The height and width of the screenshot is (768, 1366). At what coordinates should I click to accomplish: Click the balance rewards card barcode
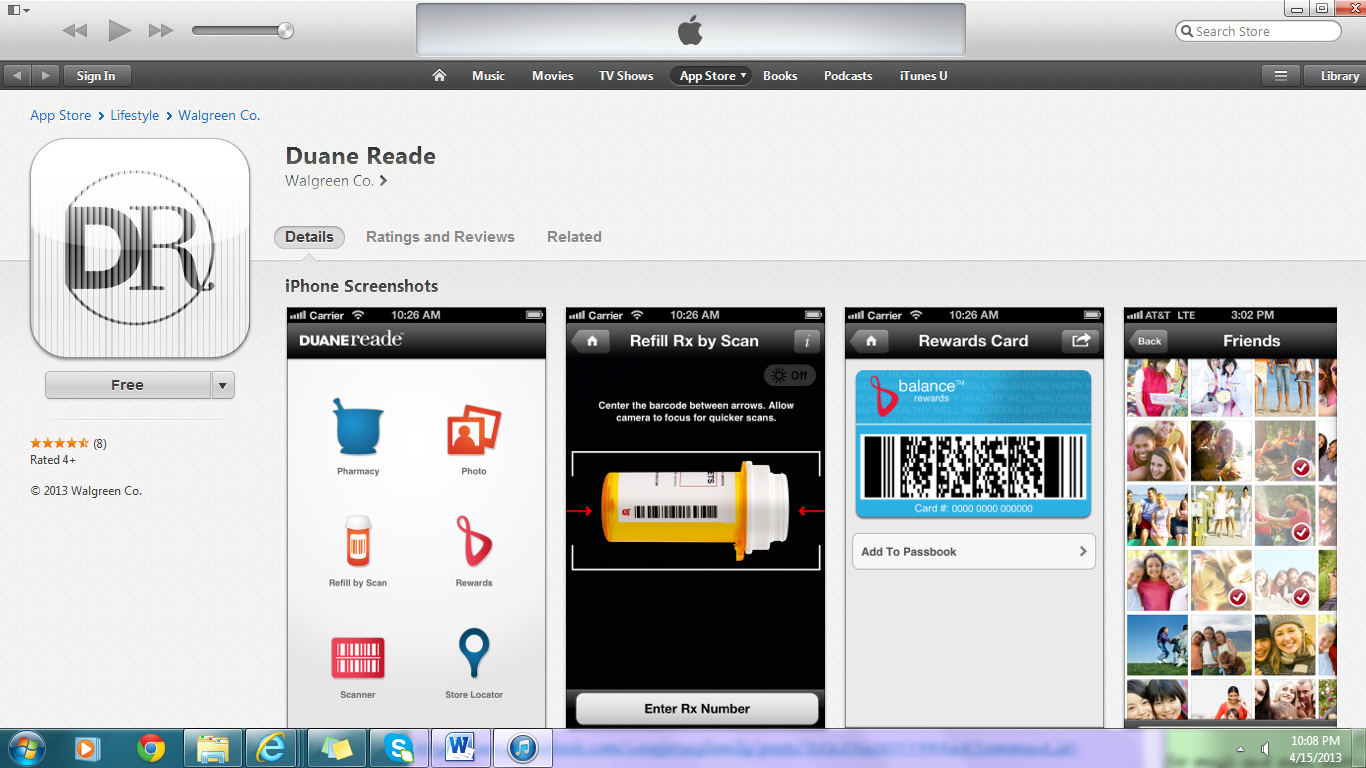tap(974, 466)
